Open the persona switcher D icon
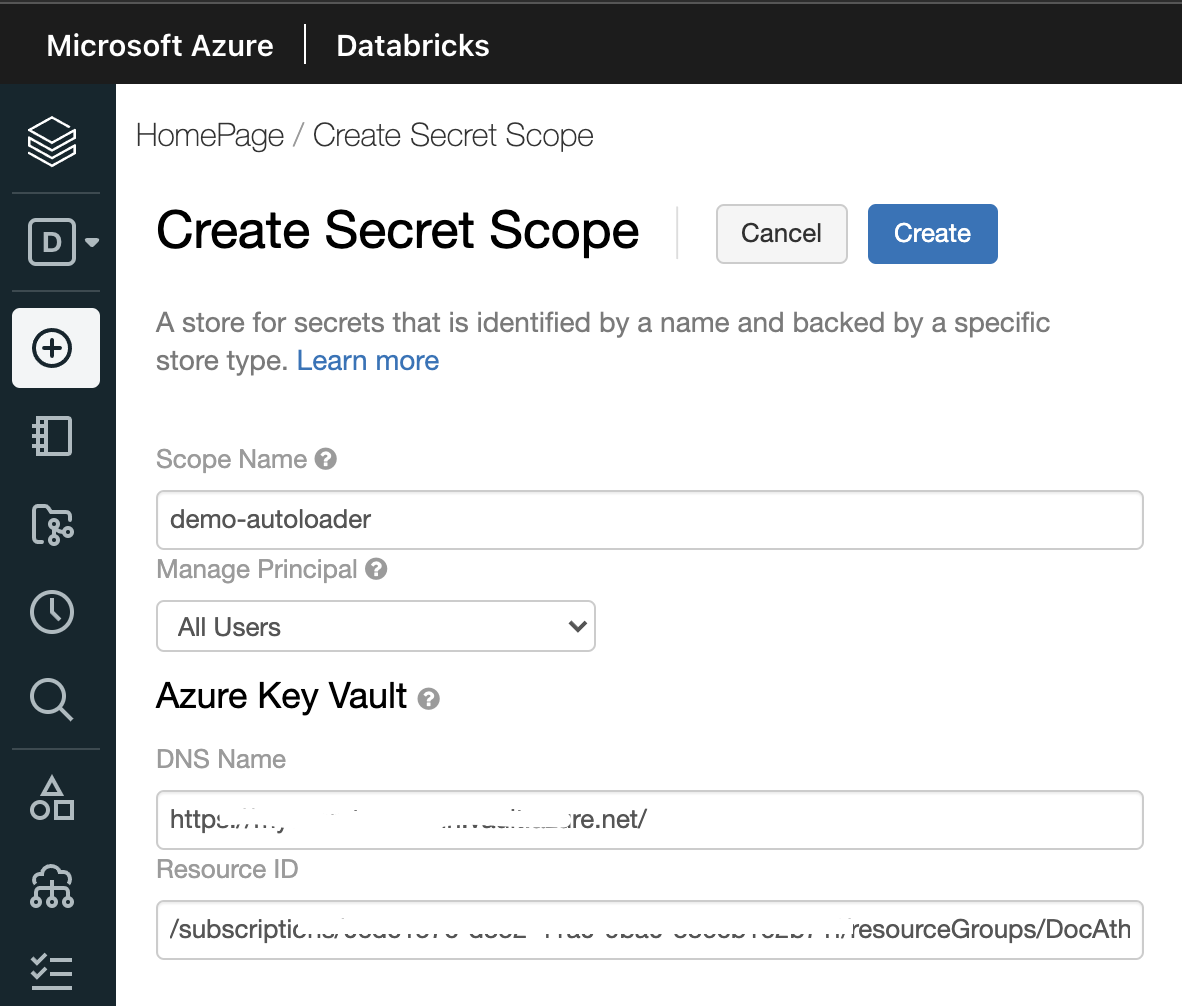 click(63, 242)
